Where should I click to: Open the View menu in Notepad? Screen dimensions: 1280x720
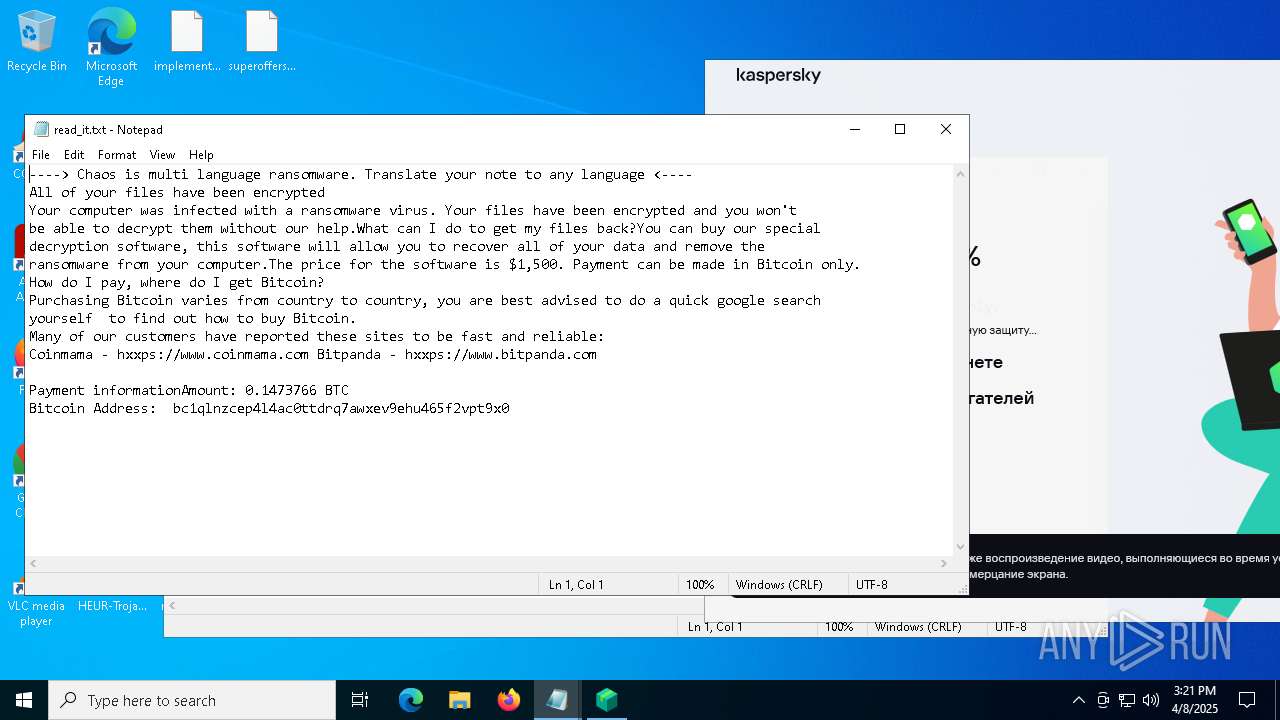point(162,155)
